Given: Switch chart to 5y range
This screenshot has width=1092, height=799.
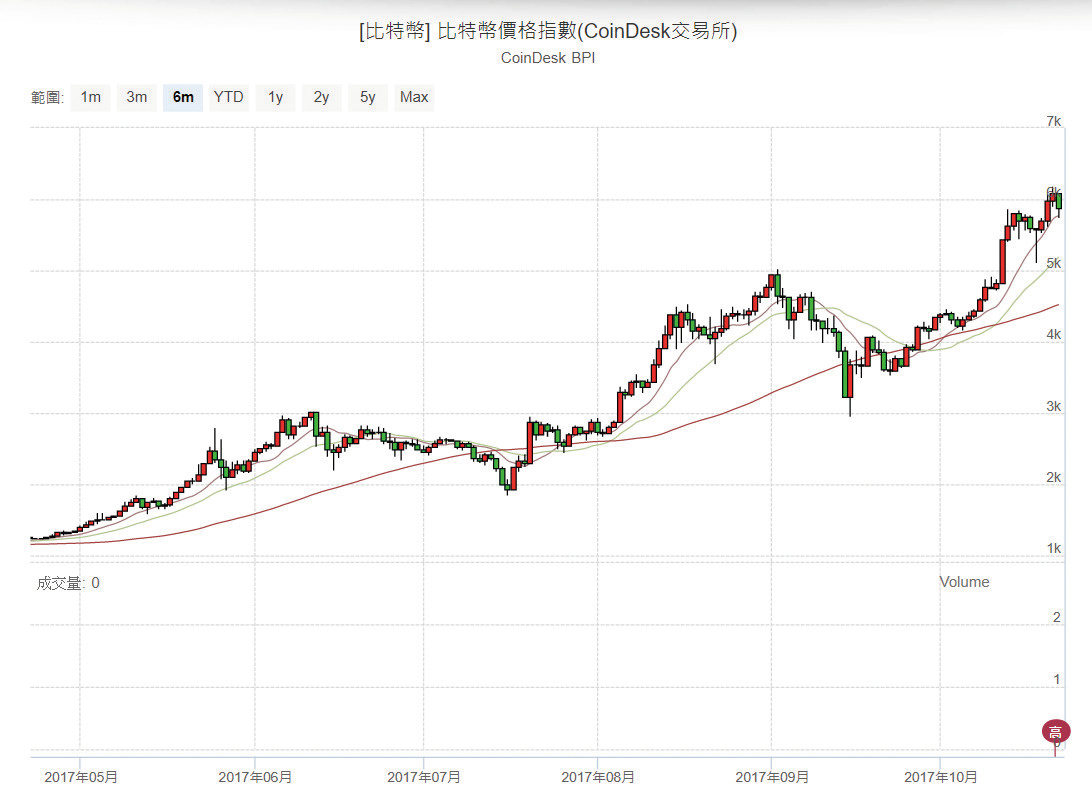Looking at the screenshot, I should (368, 97).
